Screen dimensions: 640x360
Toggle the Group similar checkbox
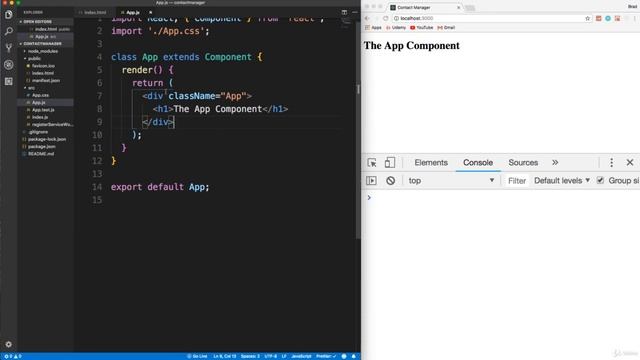600,180
